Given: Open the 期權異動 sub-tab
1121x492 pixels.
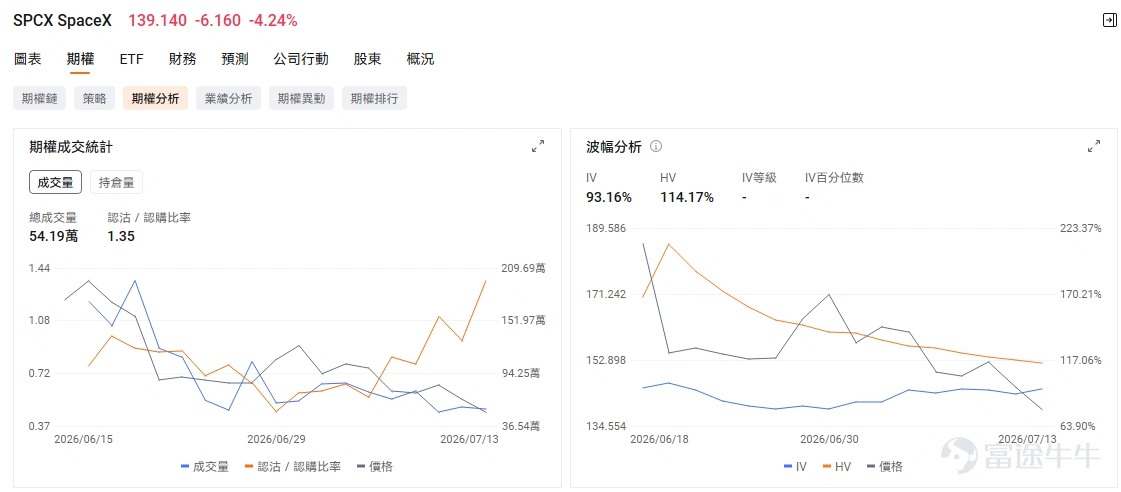Looking at the screenshot, I should (301, 99).
